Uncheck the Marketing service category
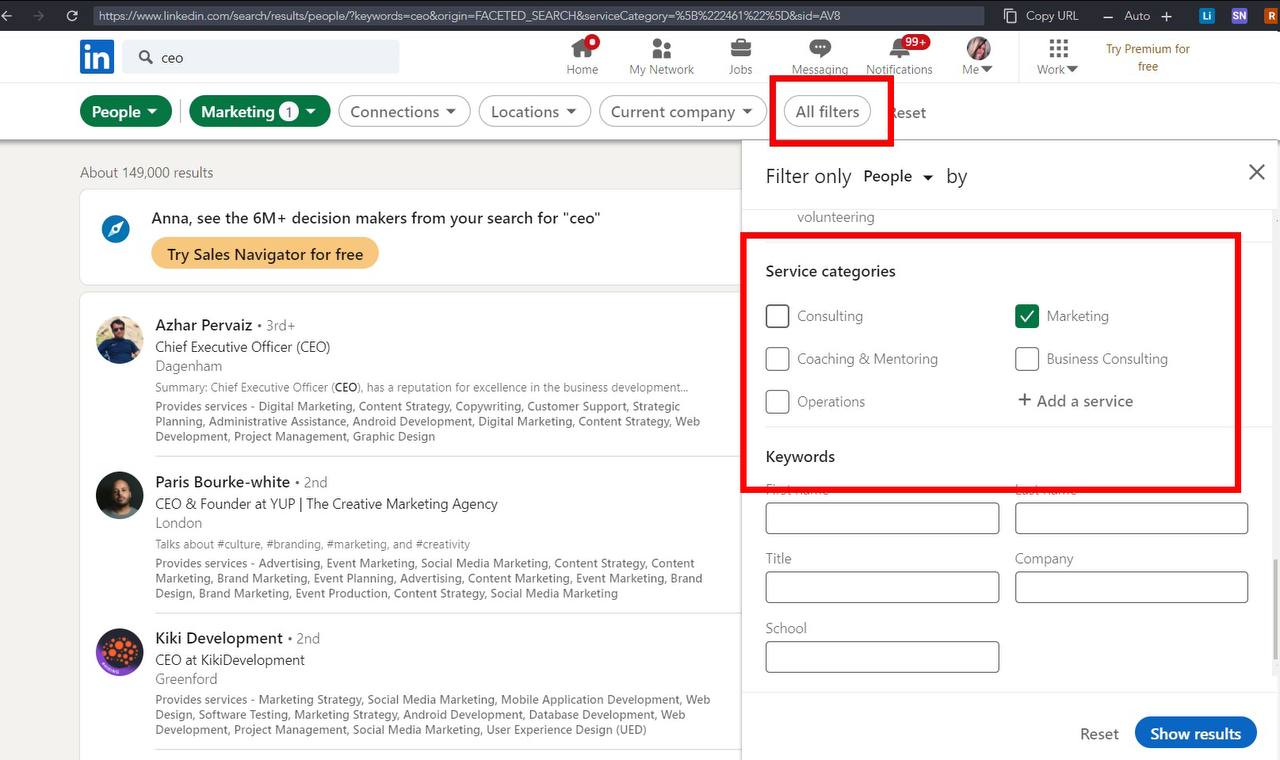This screenshot has width=1280, height=760. tap(1027, 316)
